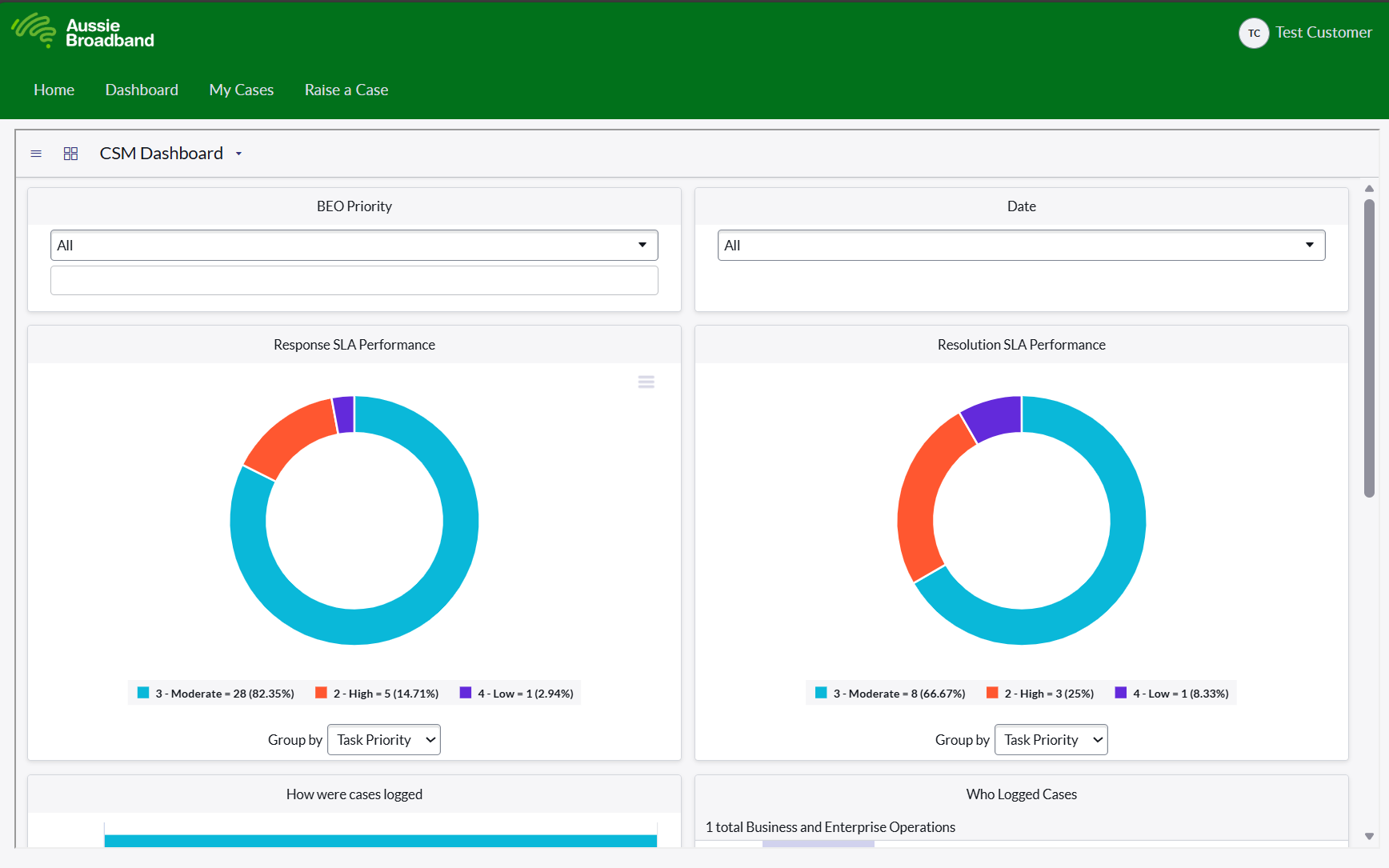The image size is (1389, 868).
Task: Expand the CSM Dashboard title dropdown
Action: click(238, 153)
